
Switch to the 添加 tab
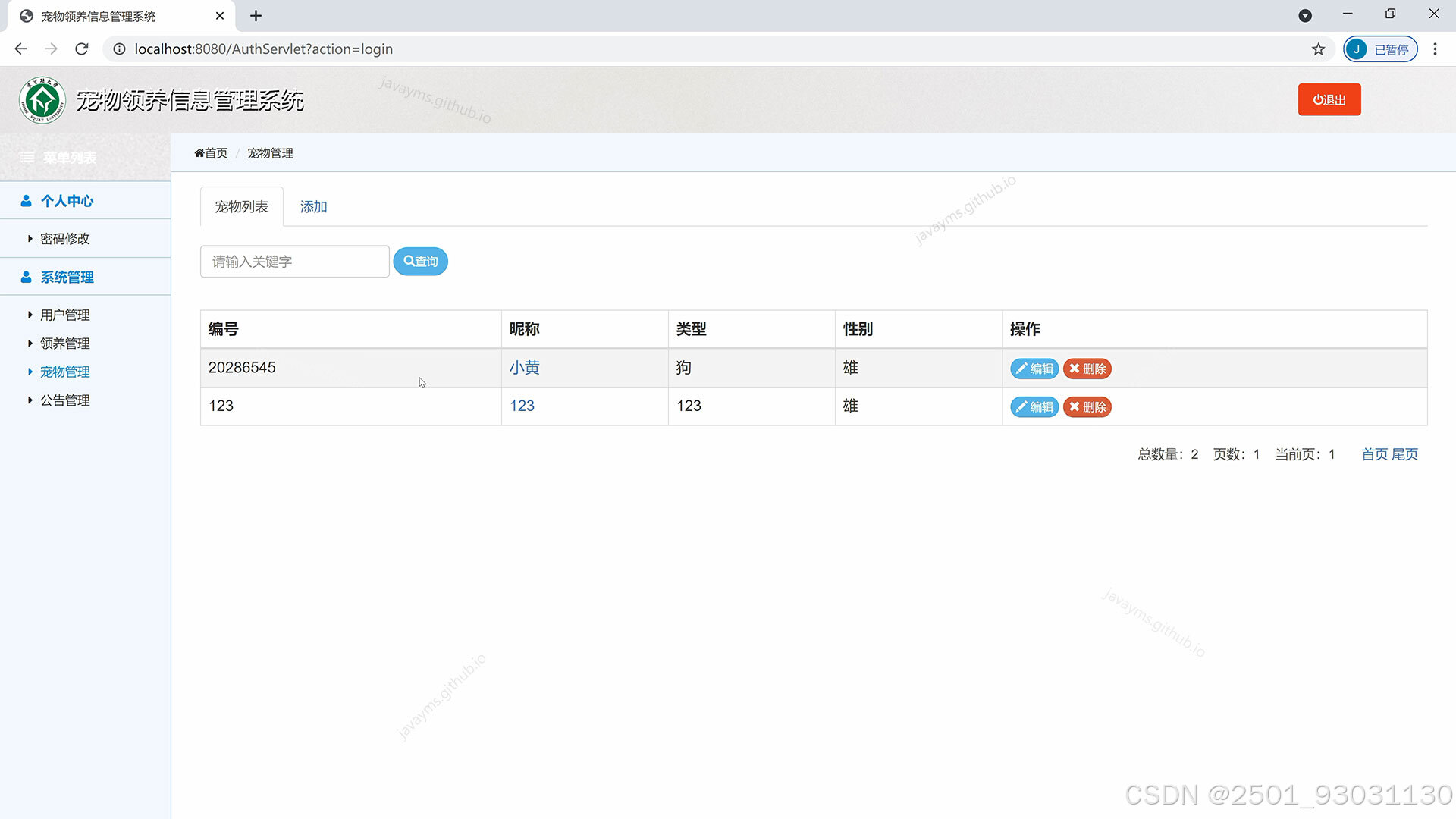pyautogui.click(x=313, y=206)
